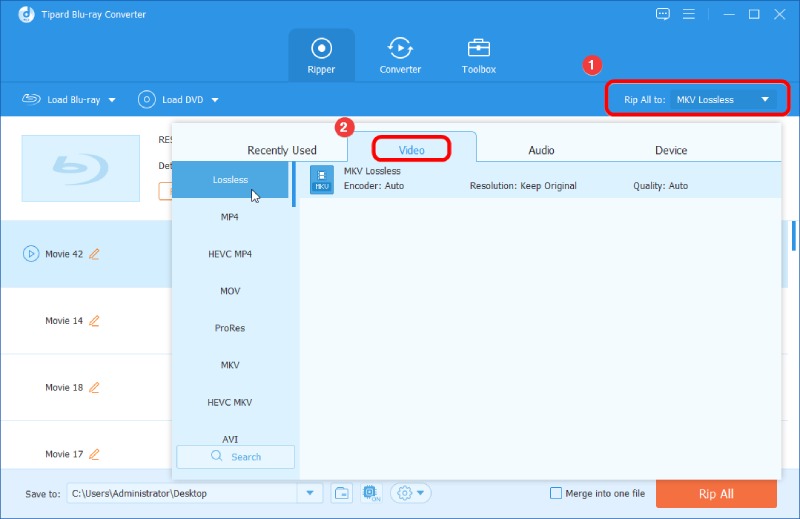Select the Movie 18 title
The image size is (800, 519).
point(64,387)
